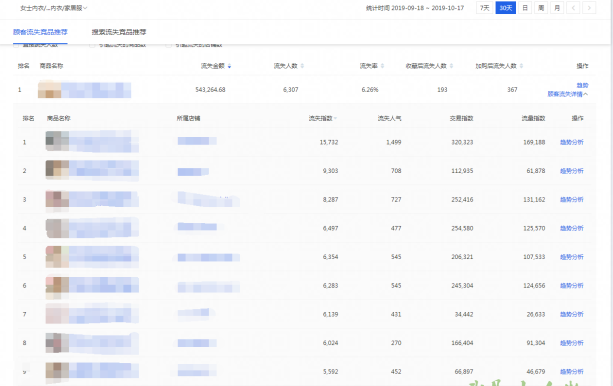Click thumbnail of inner row 2
Viewport: 613px width, 386px height.
[x=57, y=170]
